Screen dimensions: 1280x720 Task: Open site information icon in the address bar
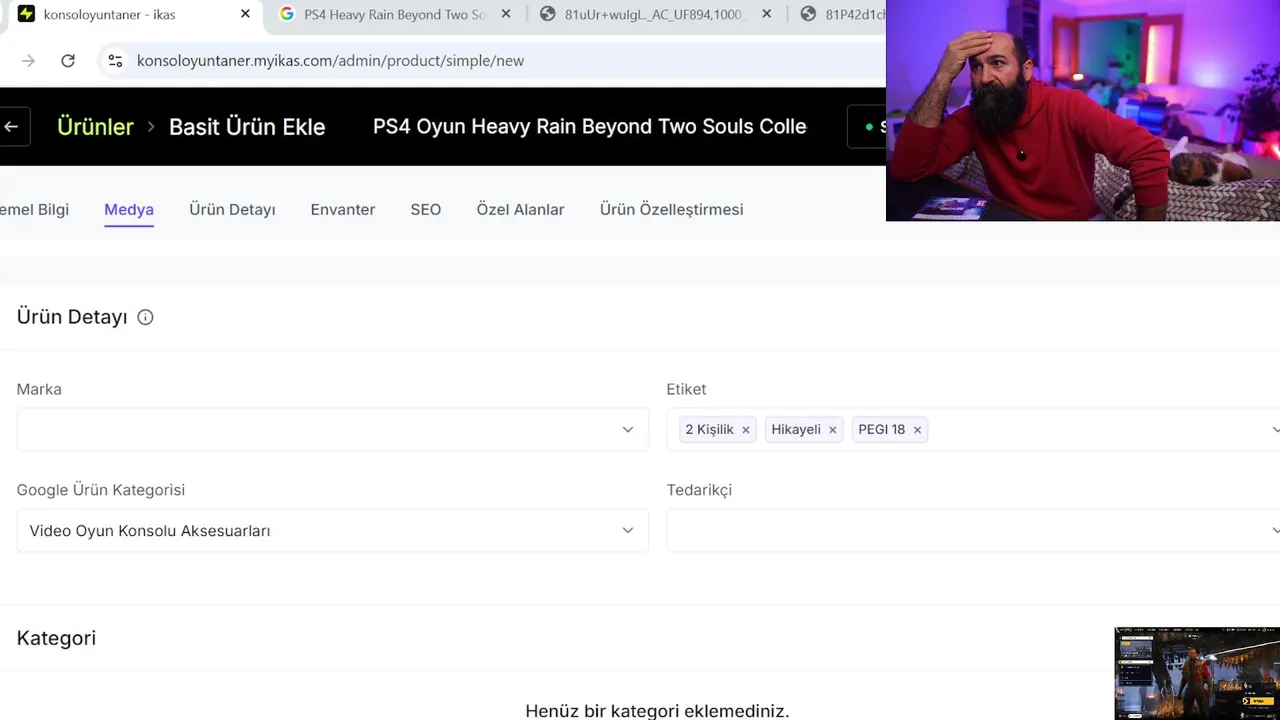pyautogui.click(x=115, y=61)
